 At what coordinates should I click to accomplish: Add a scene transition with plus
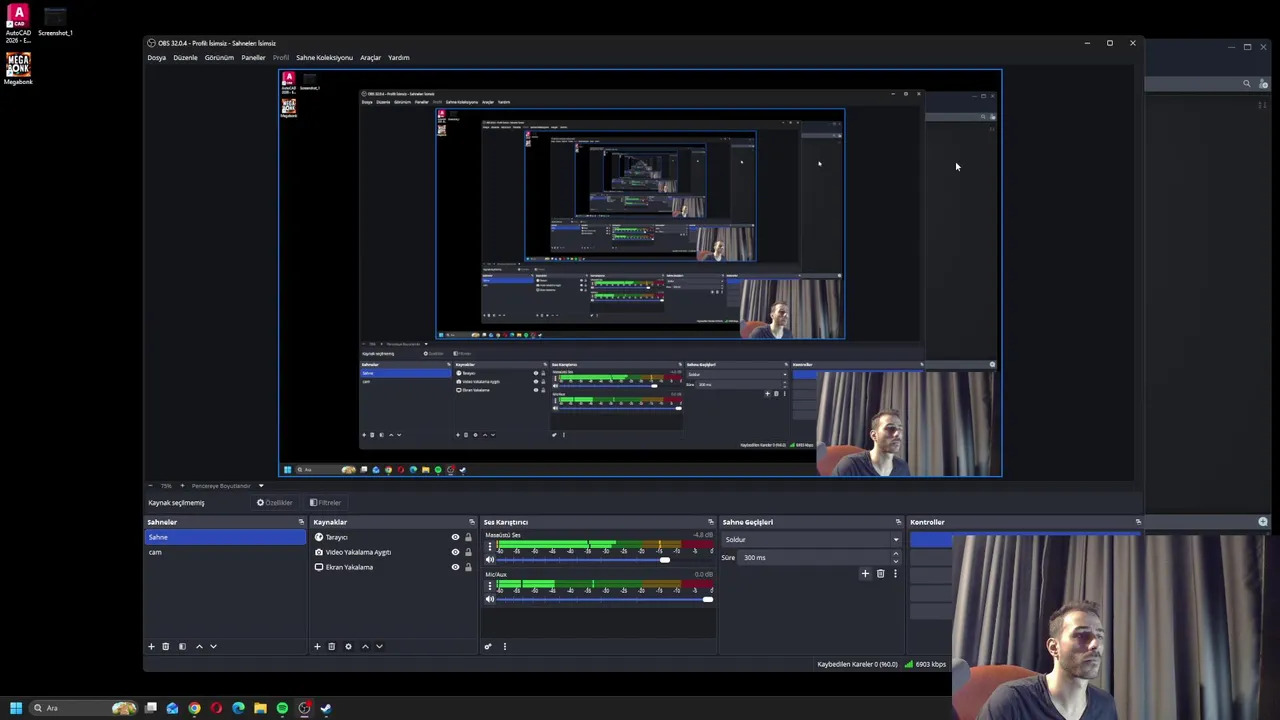(865, 574)
